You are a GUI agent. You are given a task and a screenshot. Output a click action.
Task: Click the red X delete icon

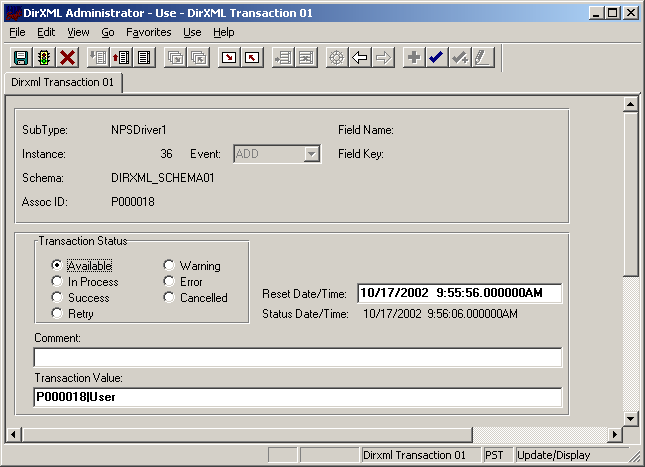click(x=67, y=58)
